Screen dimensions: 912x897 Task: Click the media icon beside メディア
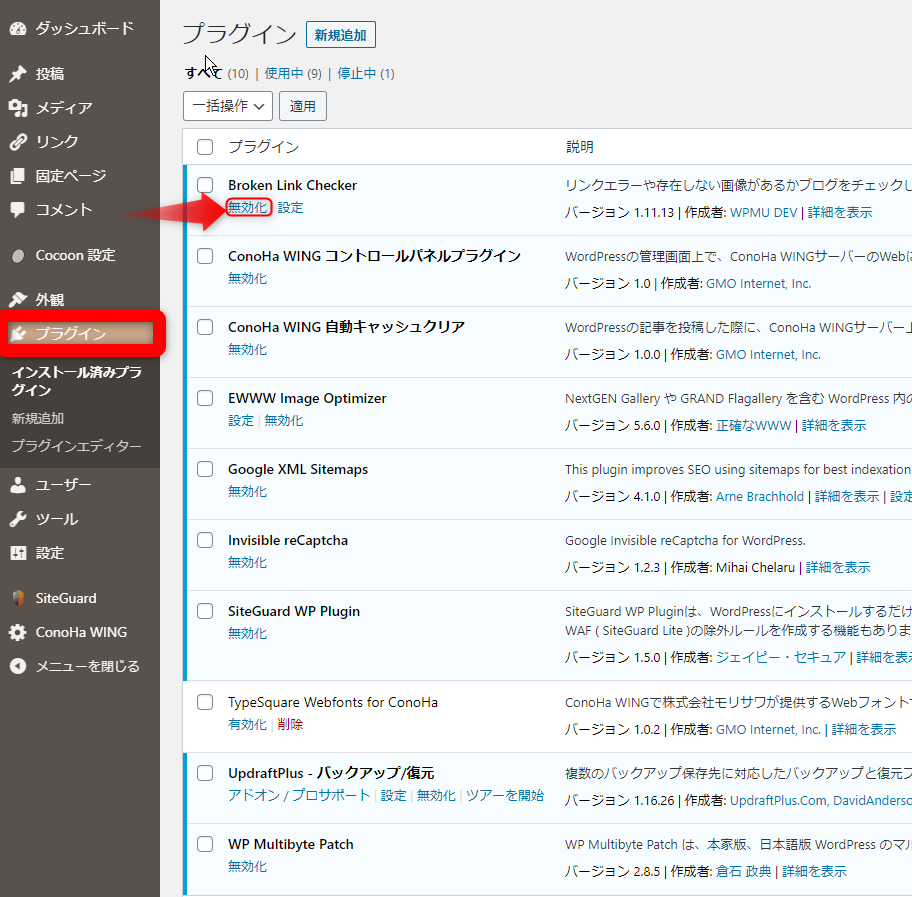(x=18, y=108)
